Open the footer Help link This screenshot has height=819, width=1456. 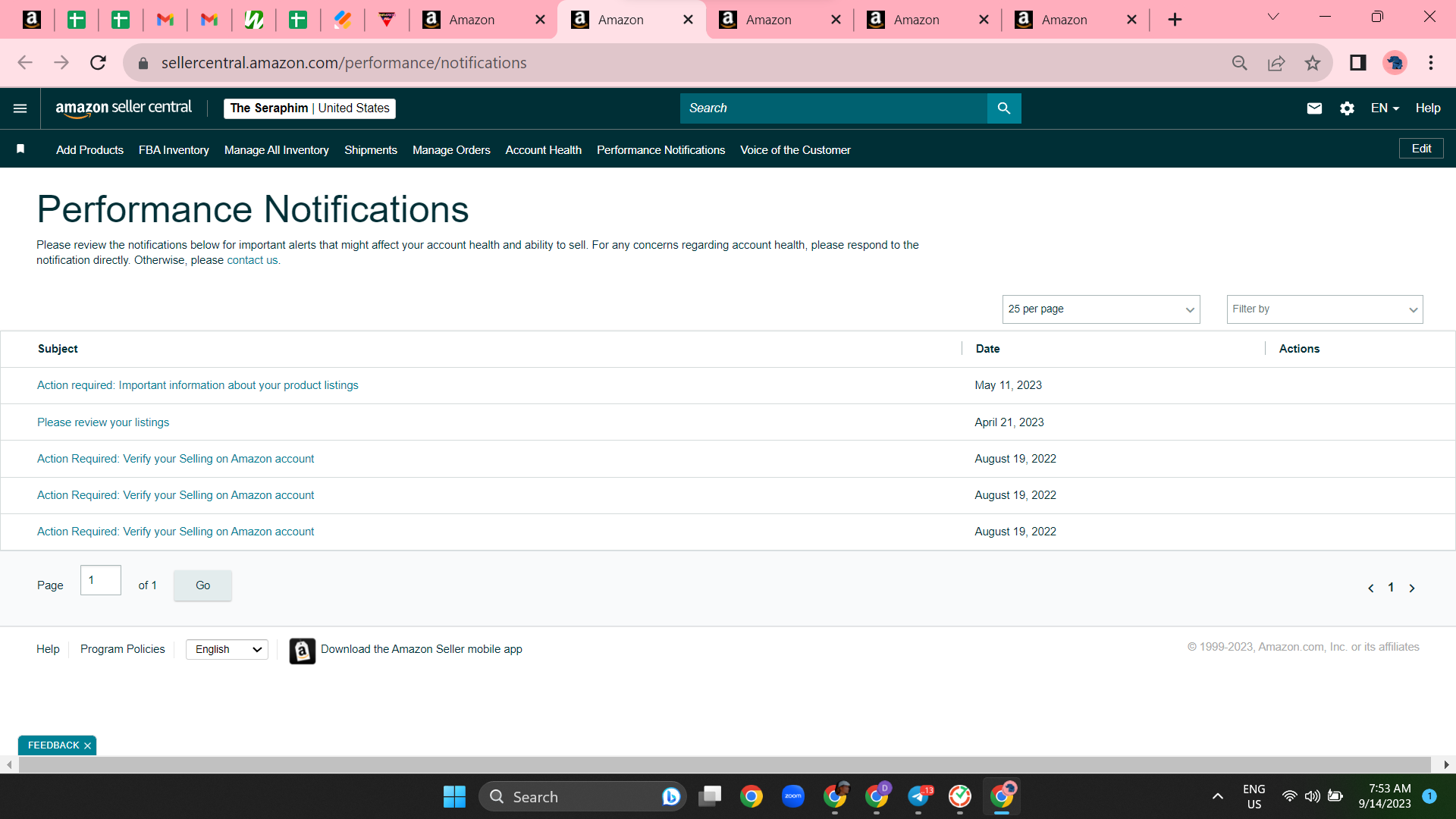pyautogui.click(x=48, y=649)
